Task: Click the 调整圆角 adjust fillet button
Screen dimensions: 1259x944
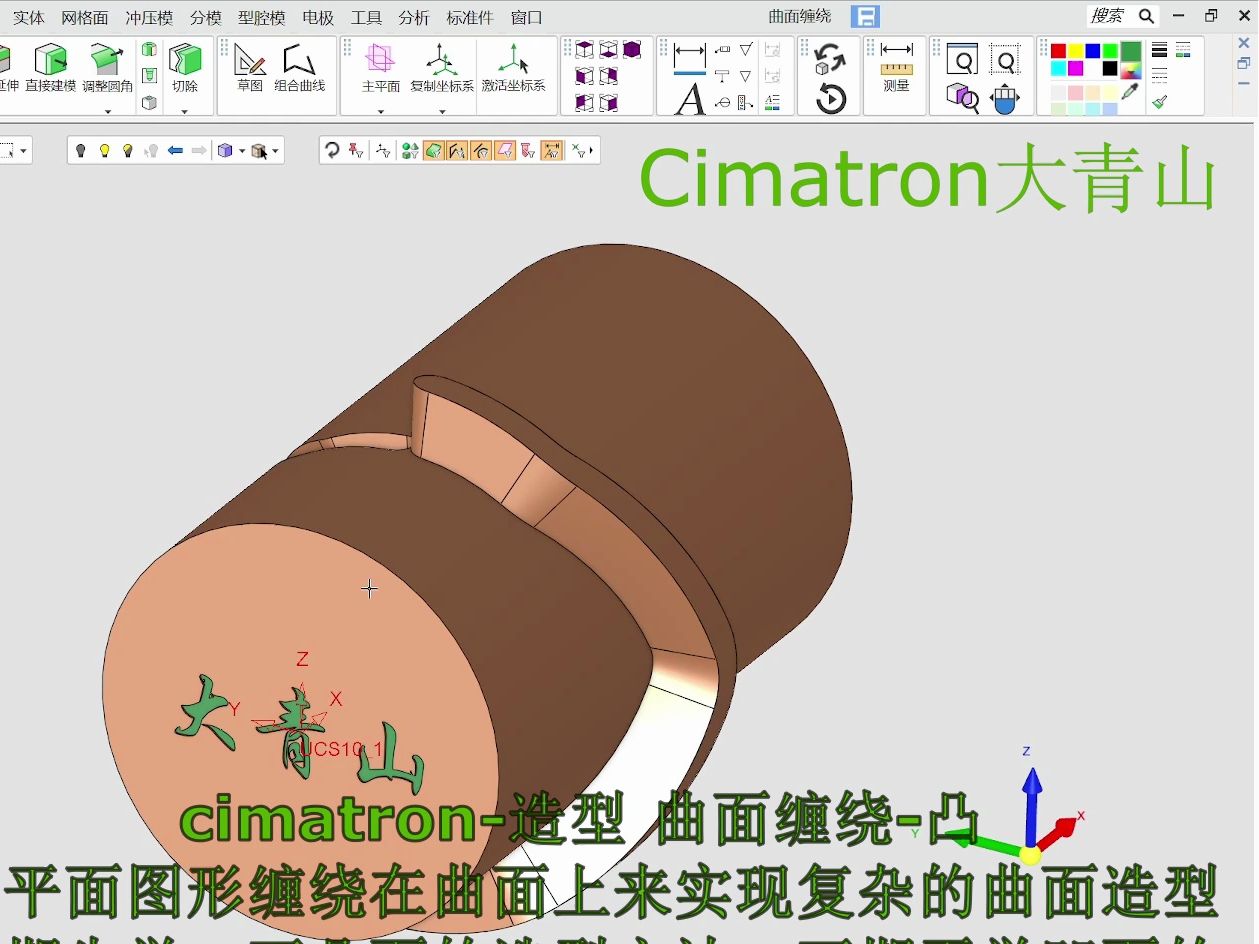Action: 107,68
